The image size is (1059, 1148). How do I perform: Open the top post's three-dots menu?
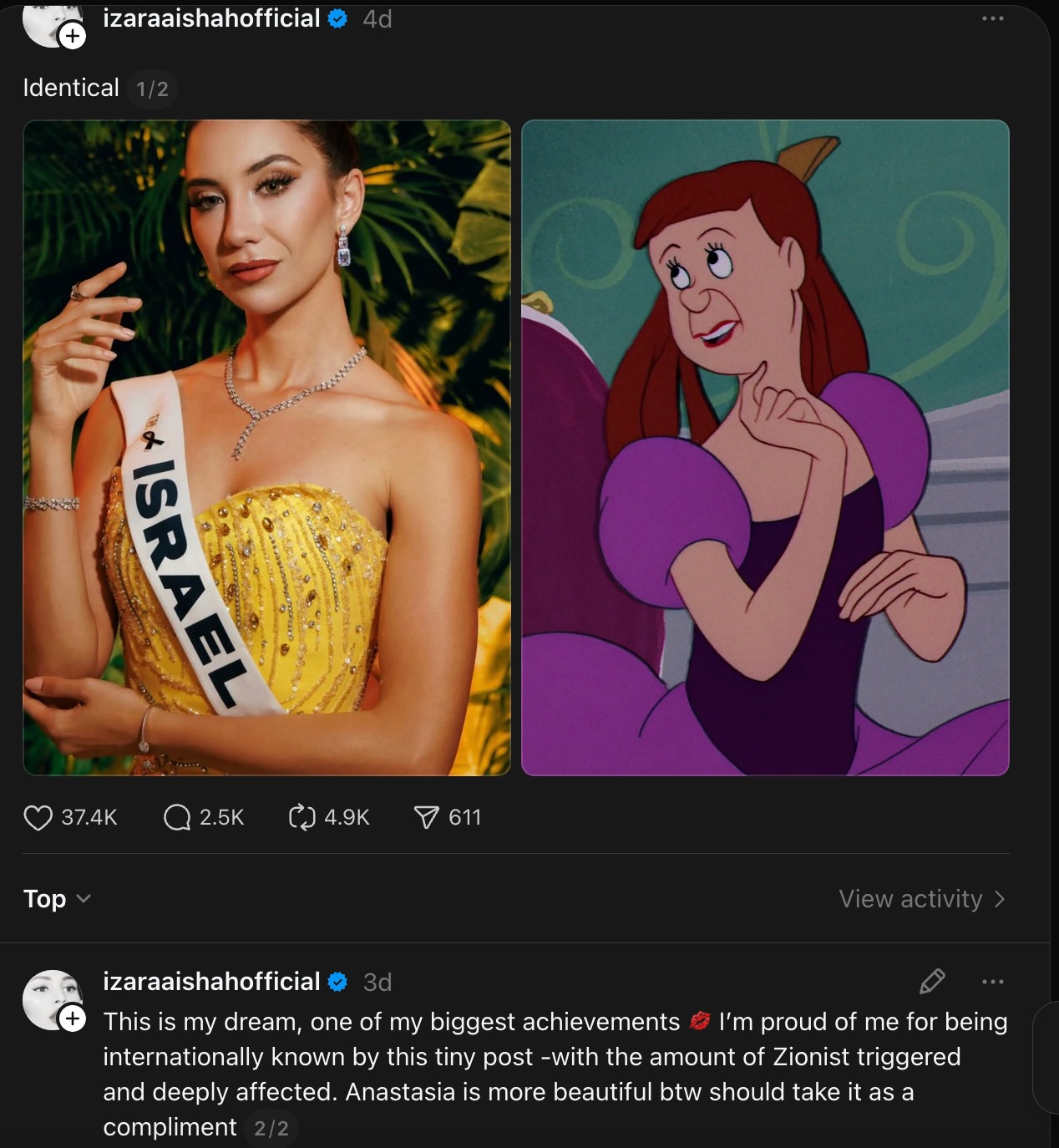coord(992,18)
